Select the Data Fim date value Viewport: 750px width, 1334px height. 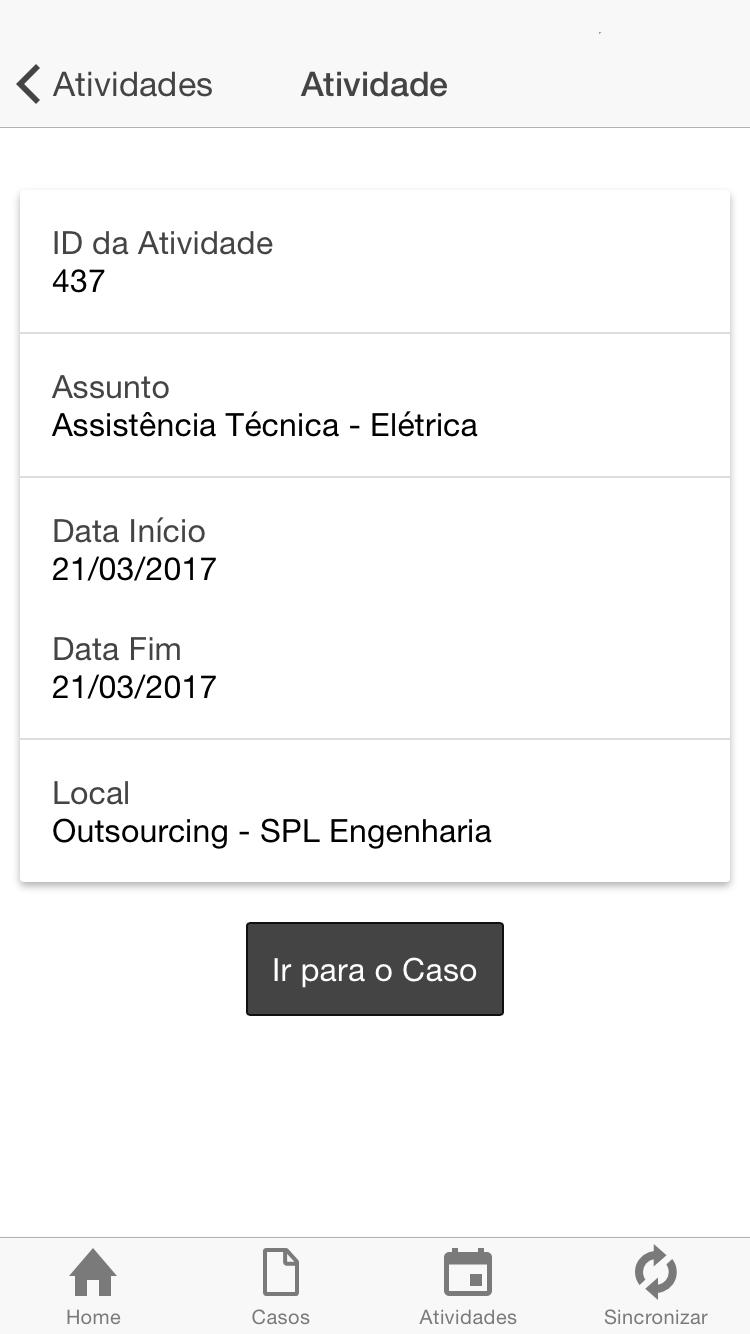coord(134,687)
